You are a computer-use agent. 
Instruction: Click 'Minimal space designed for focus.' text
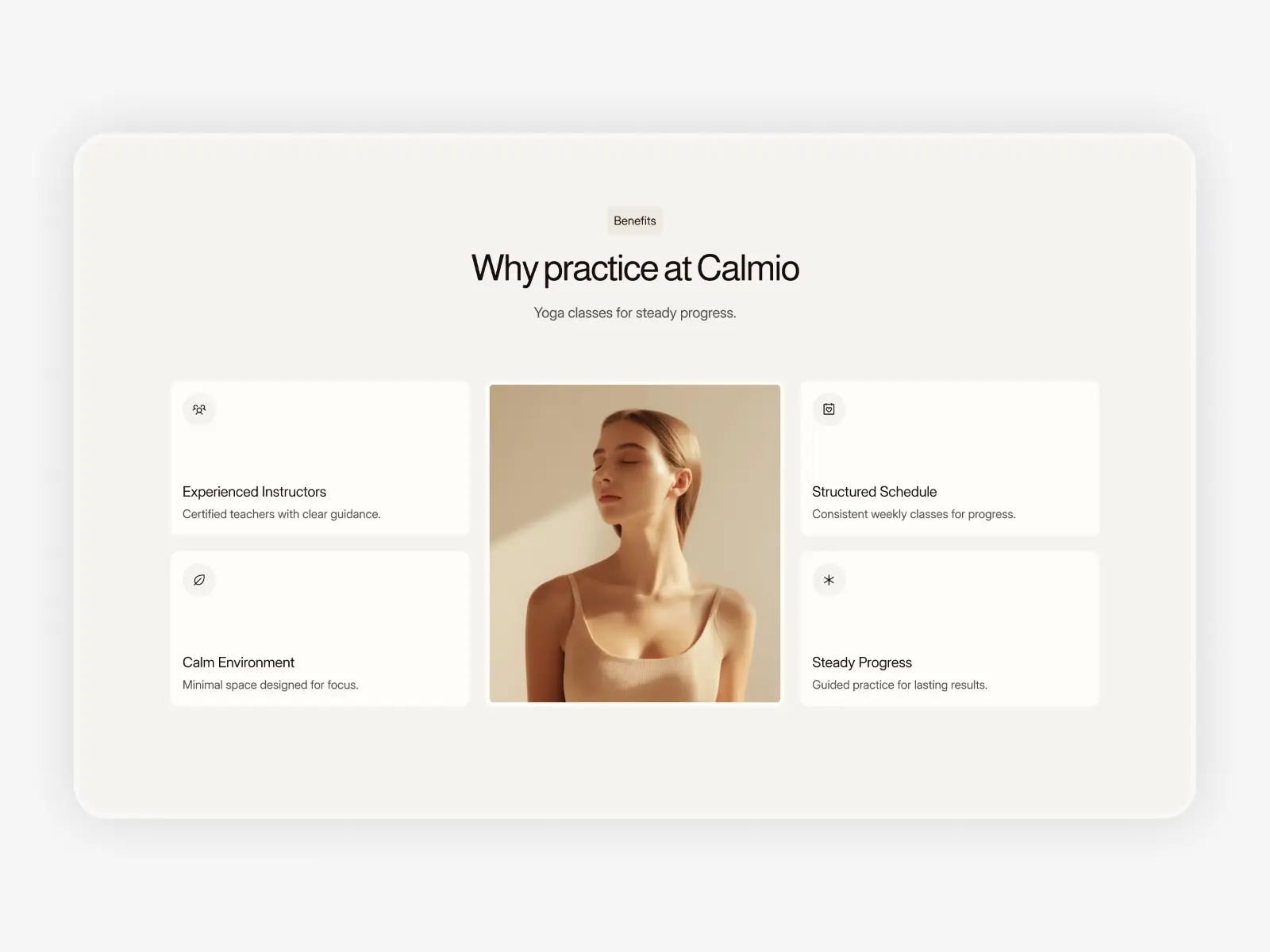point(271,685)
